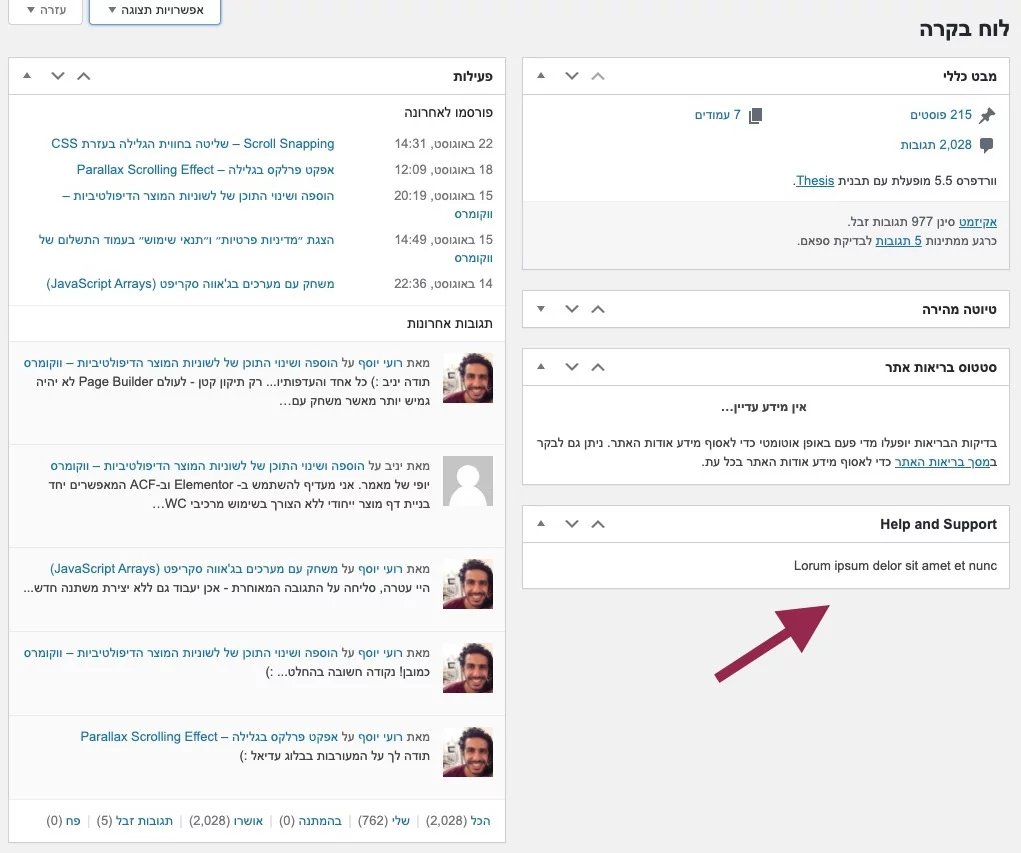Open Parallax Scrolling Effect link in last comment
The image size is (1021, 853).
(209, 737)
